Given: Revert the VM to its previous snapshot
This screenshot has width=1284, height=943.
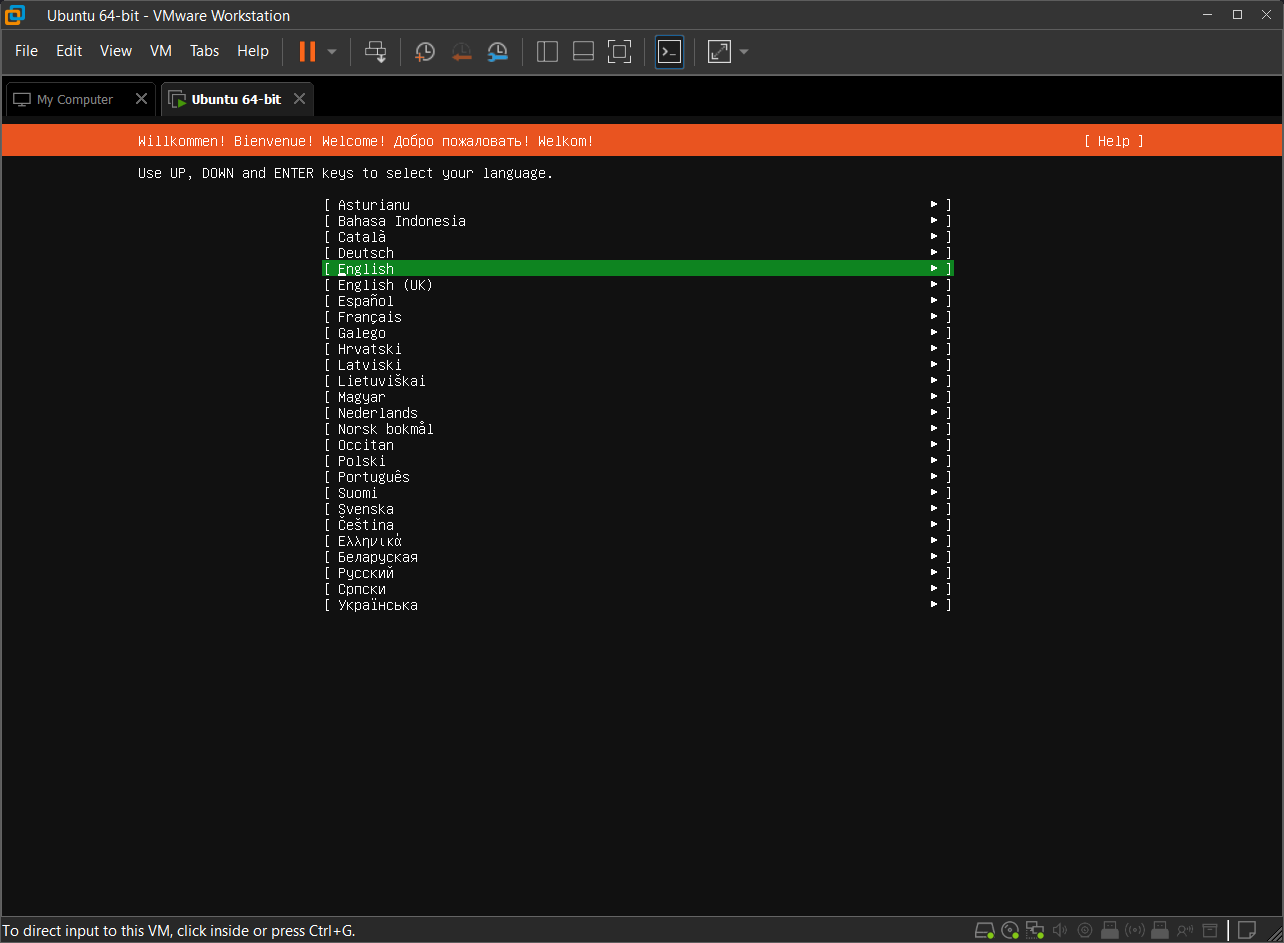Looking at the screenshot, I should [461, 51].
